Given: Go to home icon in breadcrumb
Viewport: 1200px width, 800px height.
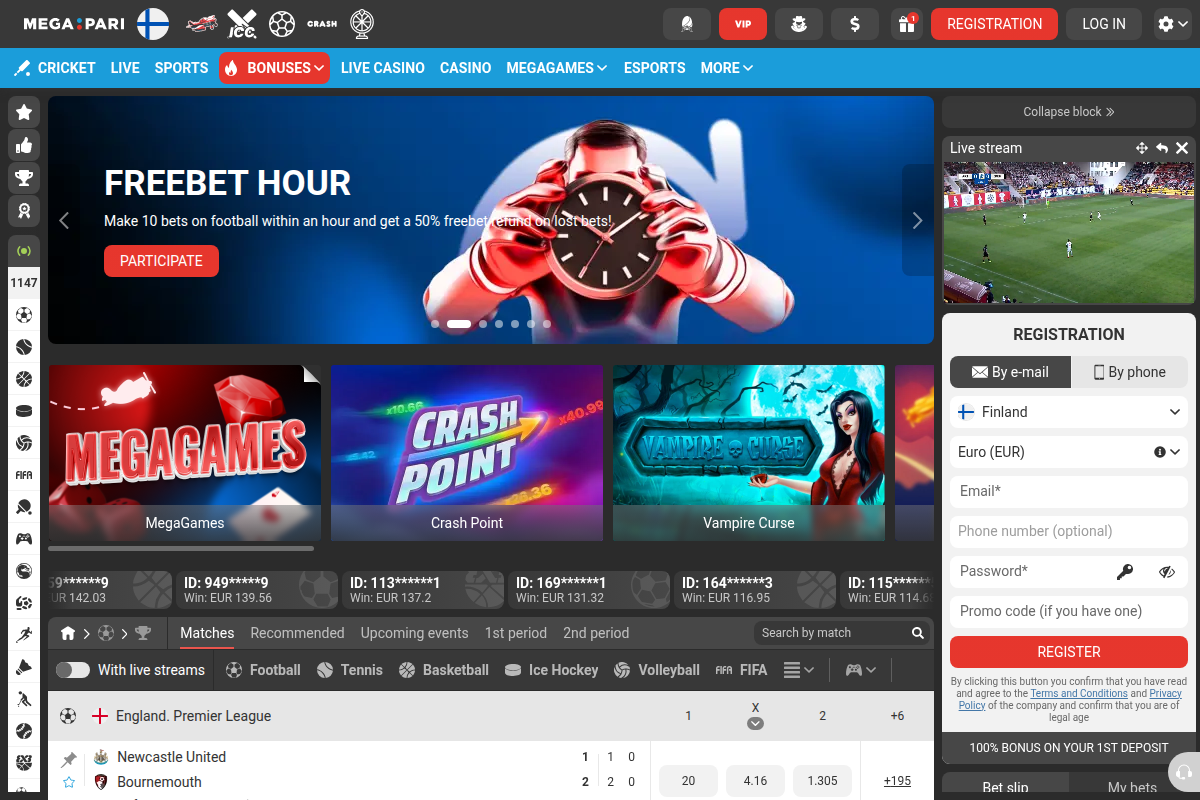Looking at the screenshot, I should pos(68,633).
